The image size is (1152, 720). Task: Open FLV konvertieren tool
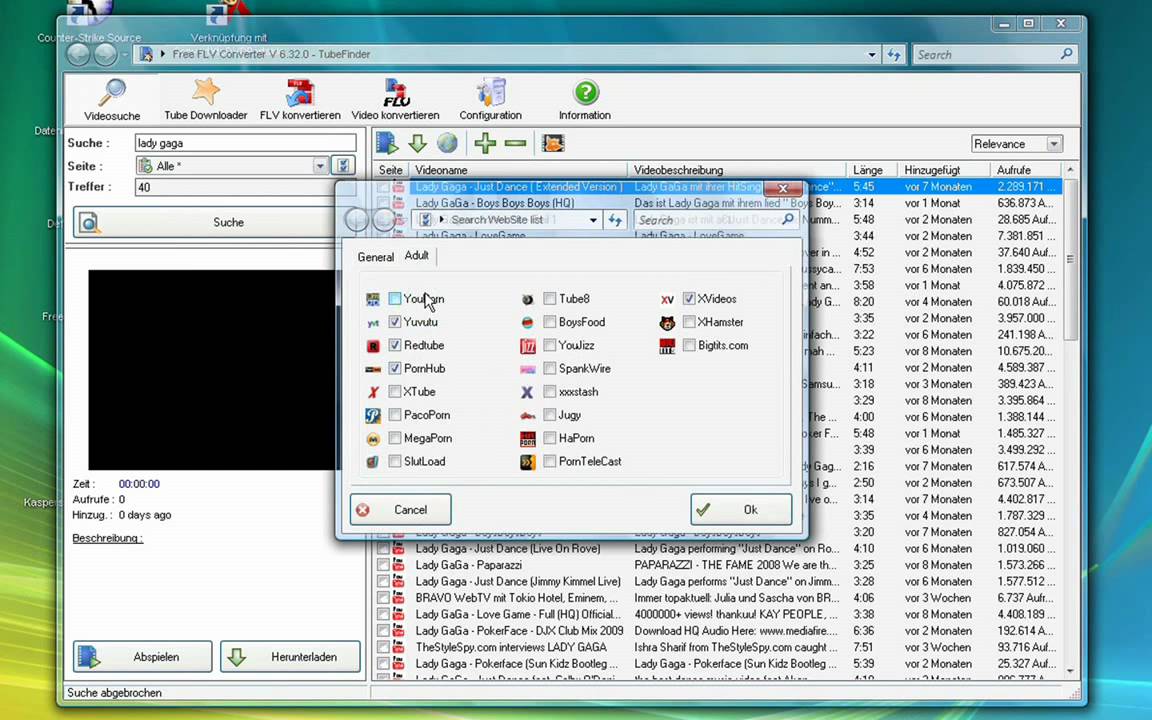pyautogui.click(x=300, y=99)
